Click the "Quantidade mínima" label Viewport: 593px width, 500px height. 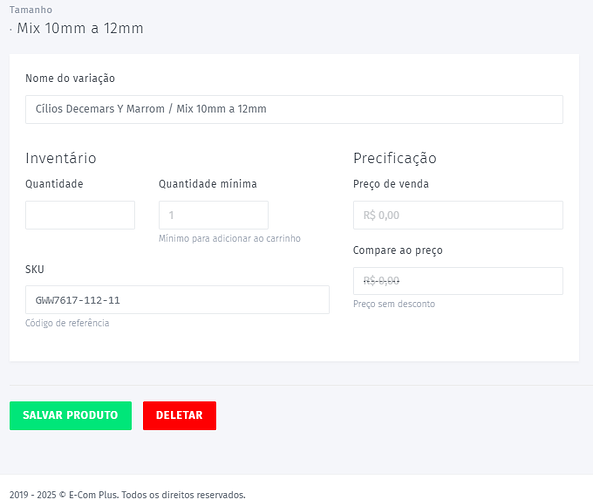pos(208,184)
